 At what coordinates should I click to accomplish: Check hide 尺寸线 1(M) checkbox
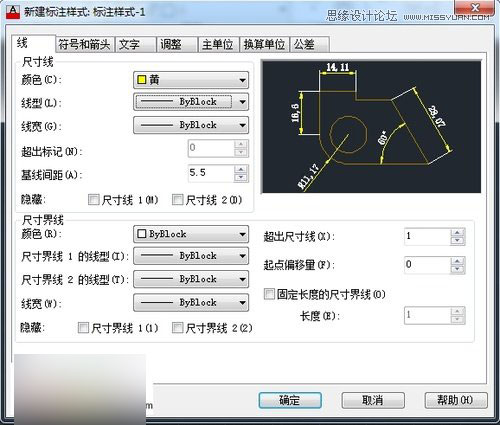coord(94,200)
